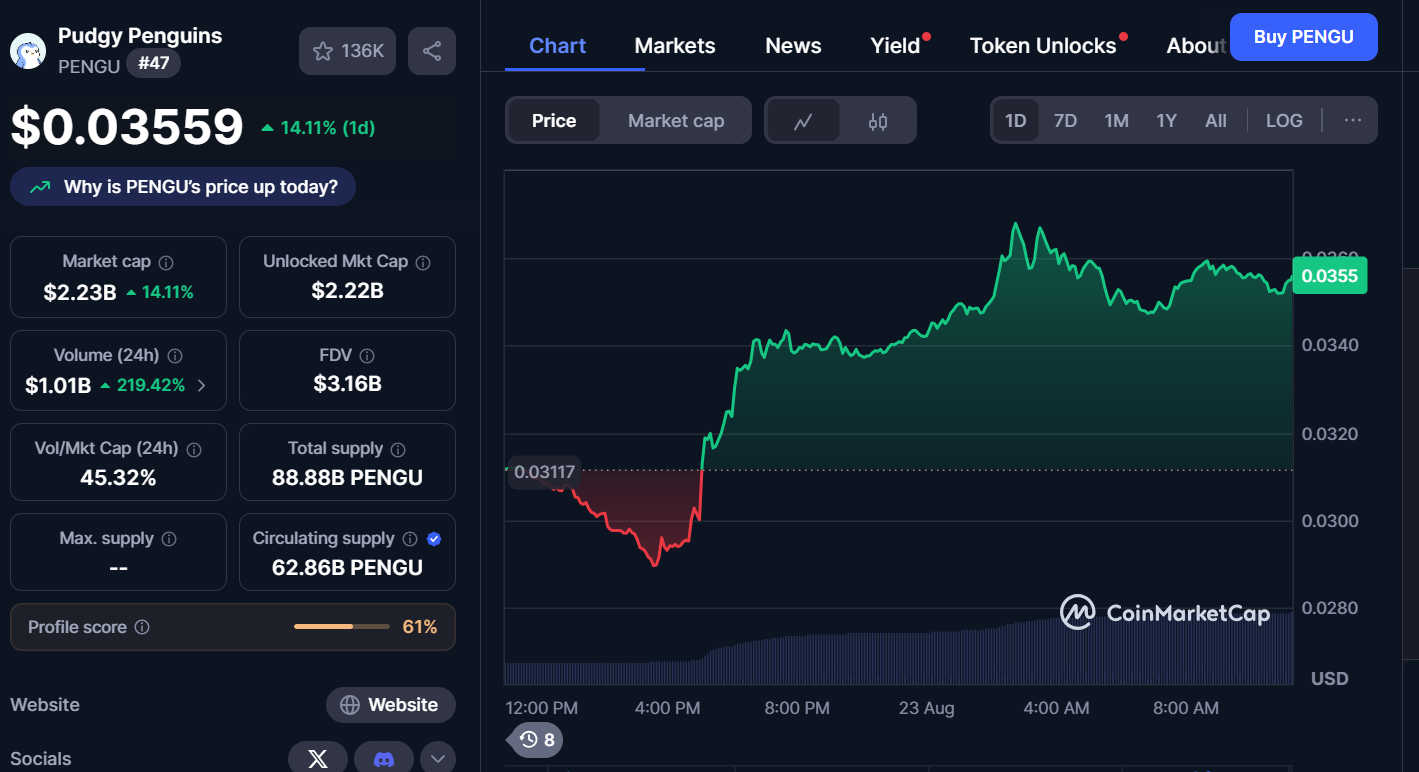Click the Vol/Mkt Cap (24h) info icon
The image size is (1419, 772).
[x=194, y=449]
